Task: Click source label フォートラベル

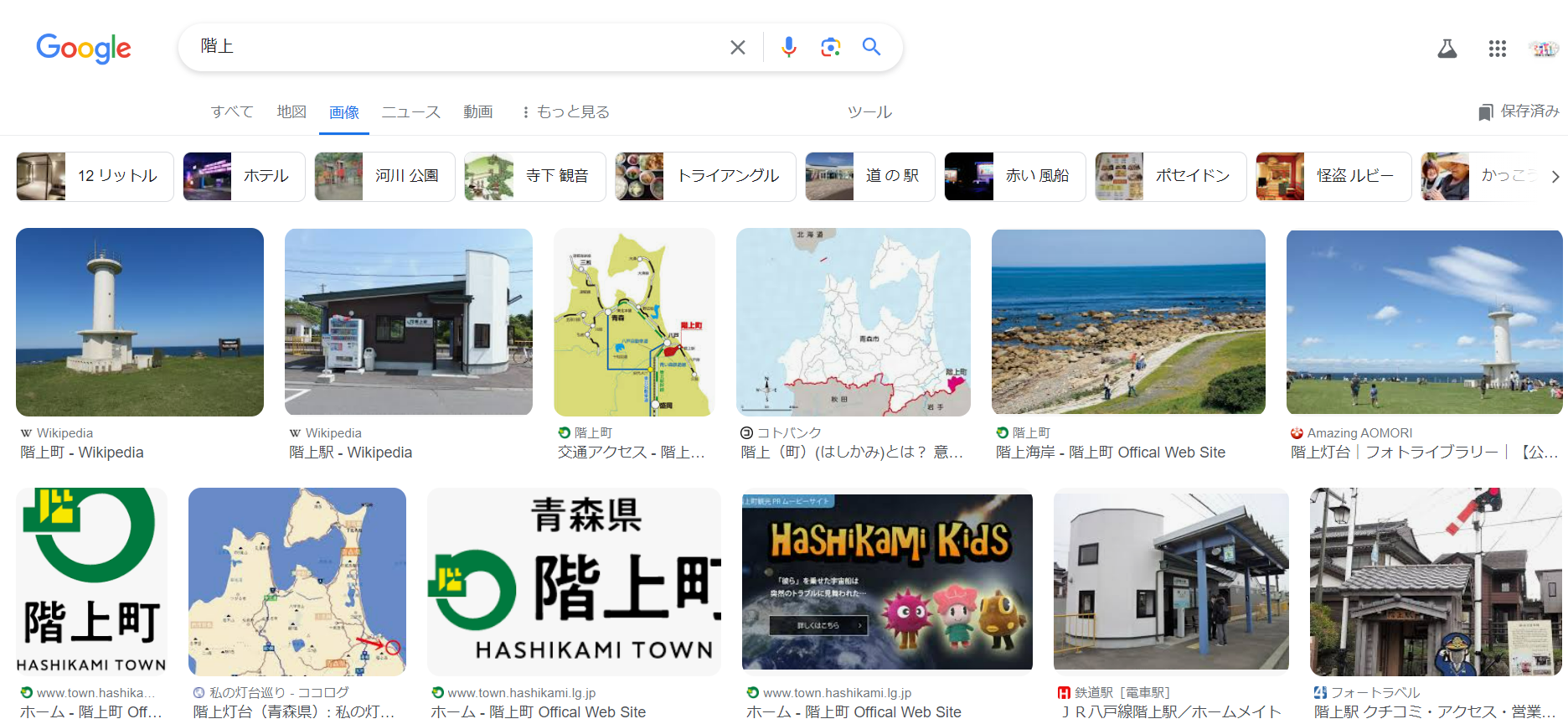Action: [1375, 693]
